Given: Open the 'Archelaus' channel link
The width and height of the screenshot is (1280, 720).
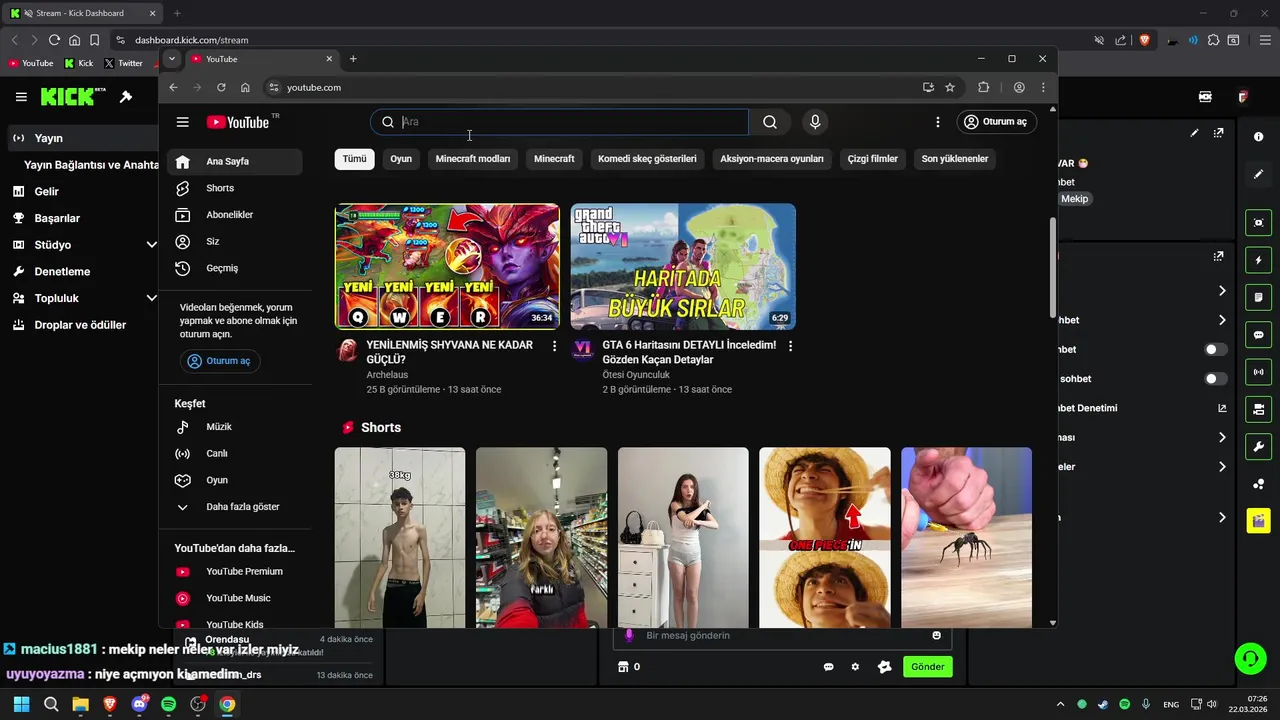Looking at the screenshot, I should (387, 375).
